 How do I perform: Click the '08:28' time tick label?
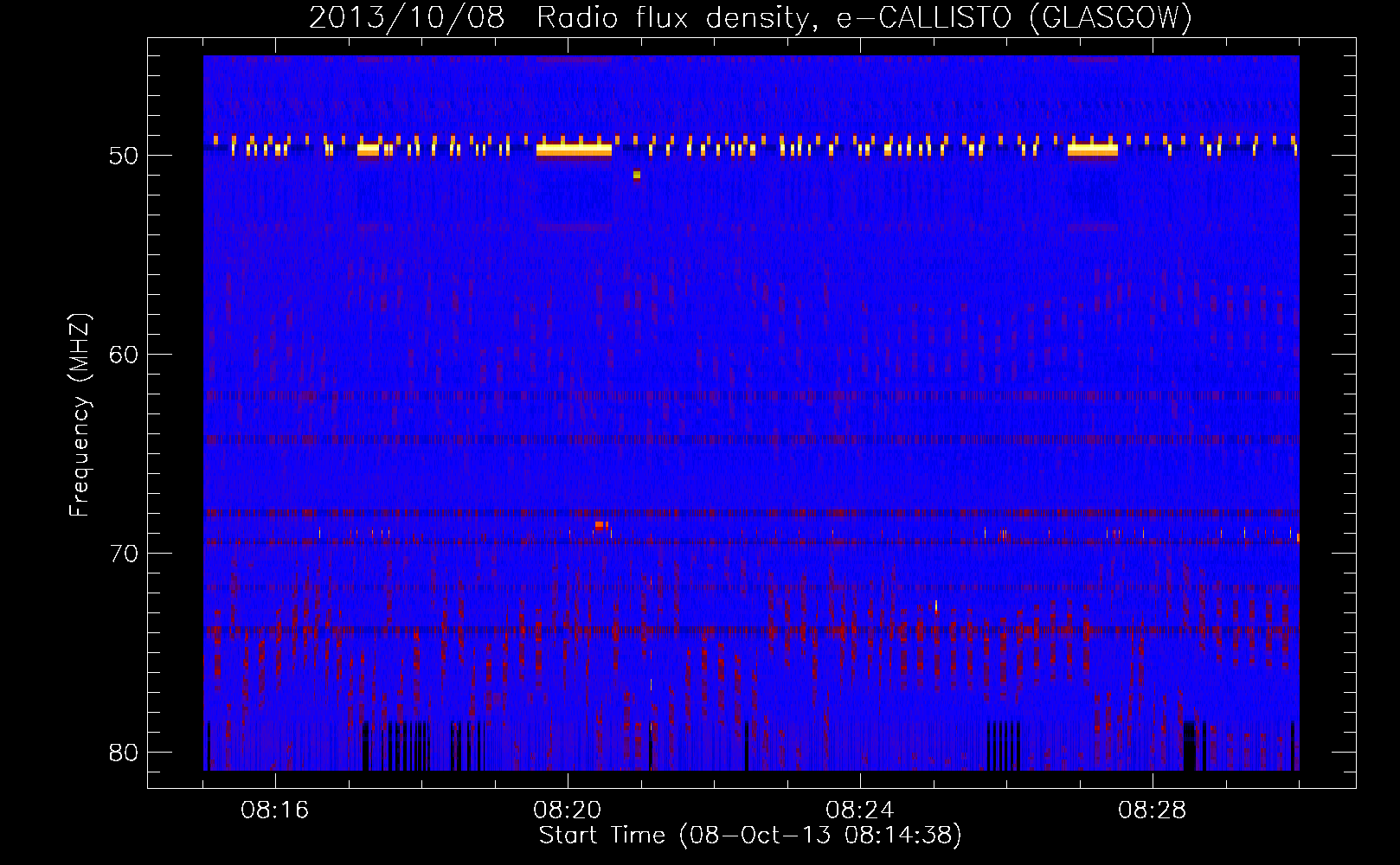tap(1153, 811)
